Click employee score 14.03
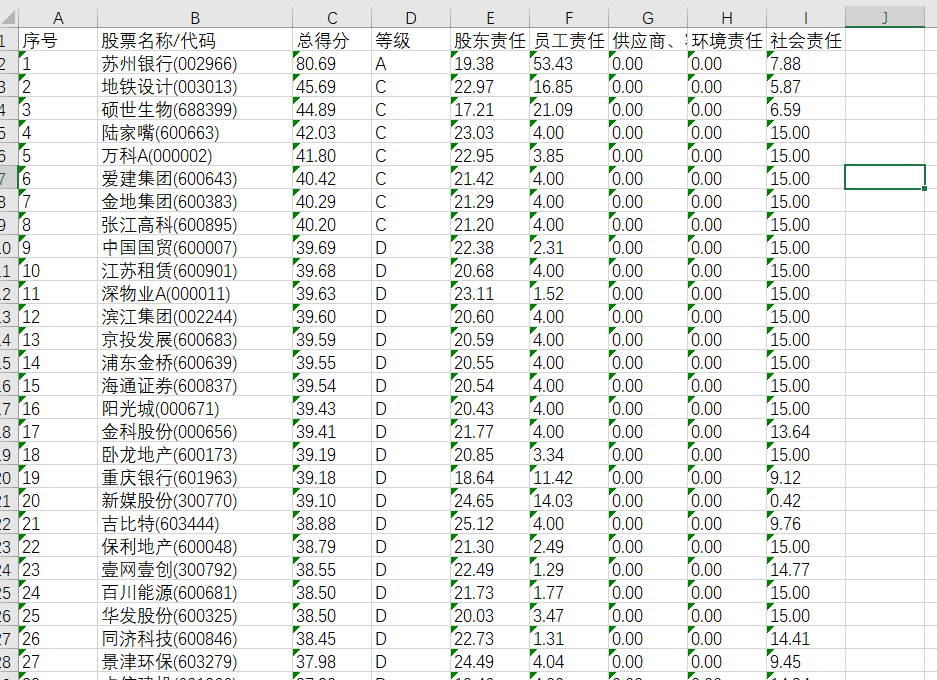Screen dimensions: 937x680 point(568,500)
